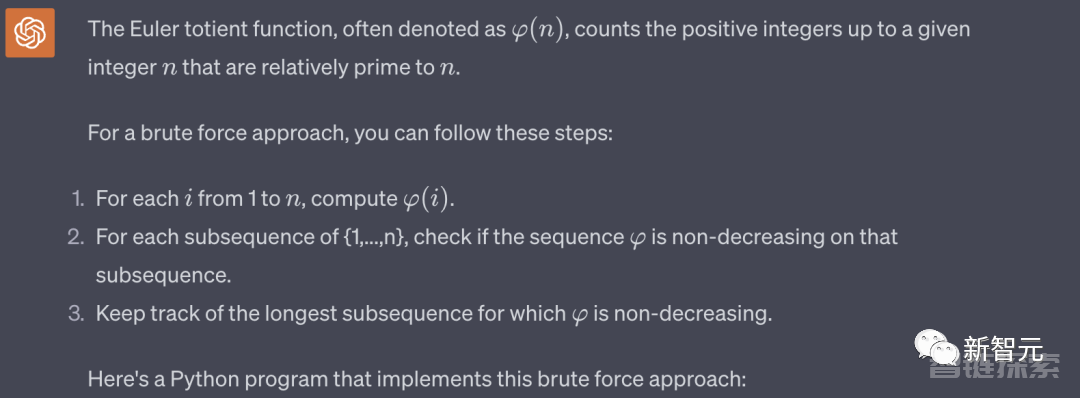Click the φ symbol in step three
Viewport: 1080px width, 398px height.
click(x=578, y=315)
